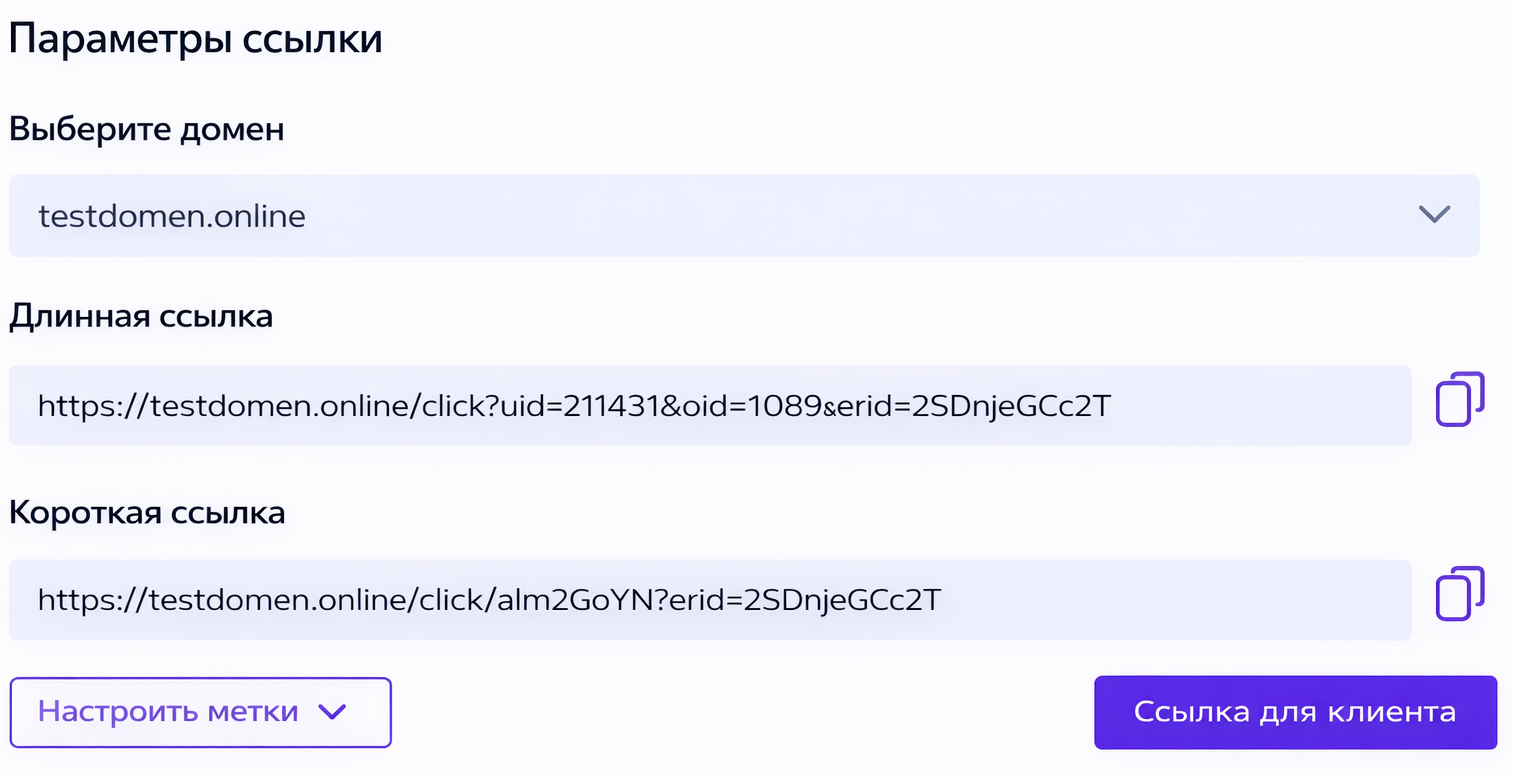Focus the long link input field
Viewport: 1513px width, 776px height.
click(x=1250, y=405)
